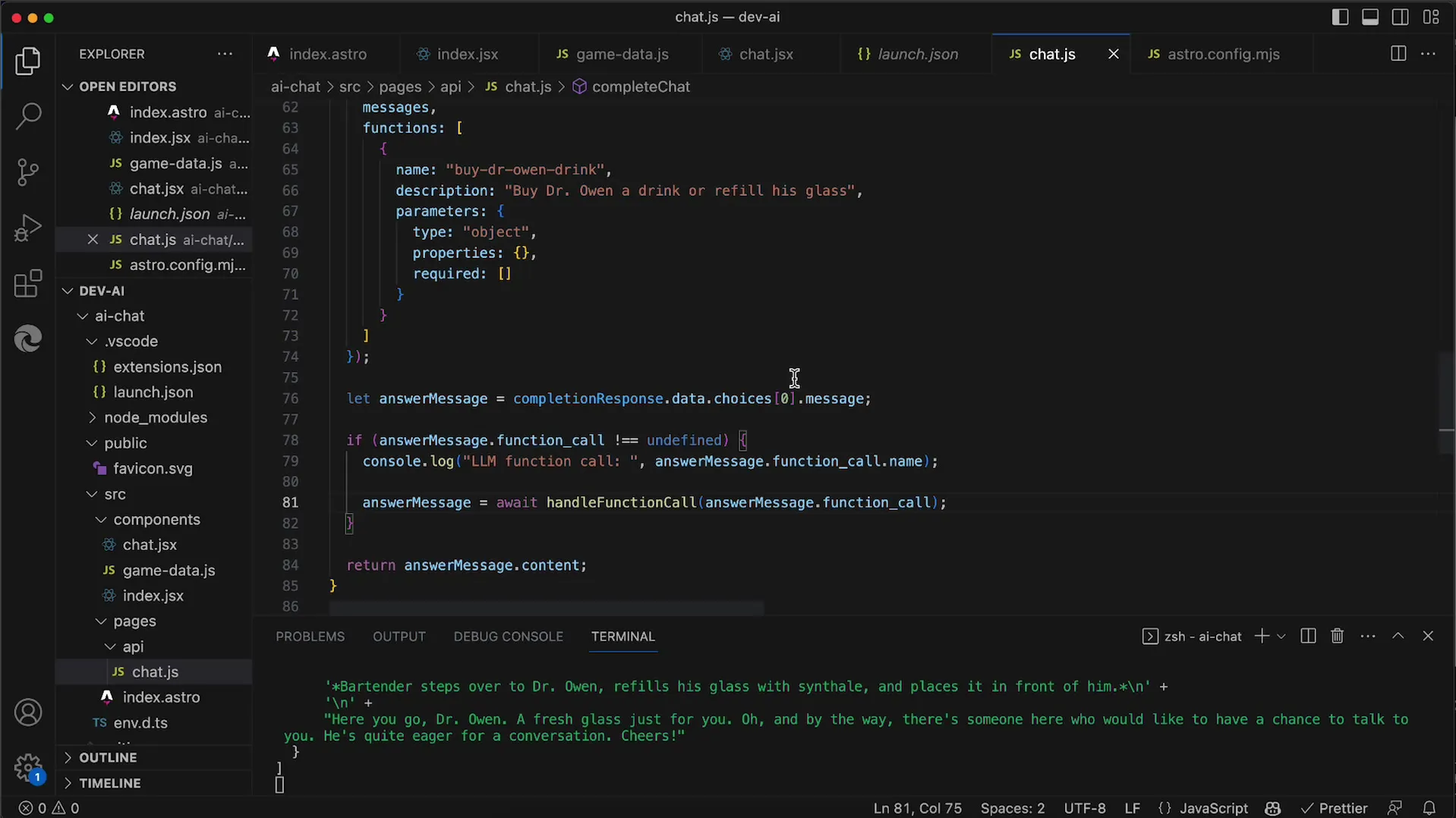Click Explorer views and more actions ellipsis
Image resolution: width=1456 pixels, height=818 pixels.
[225, 54]
